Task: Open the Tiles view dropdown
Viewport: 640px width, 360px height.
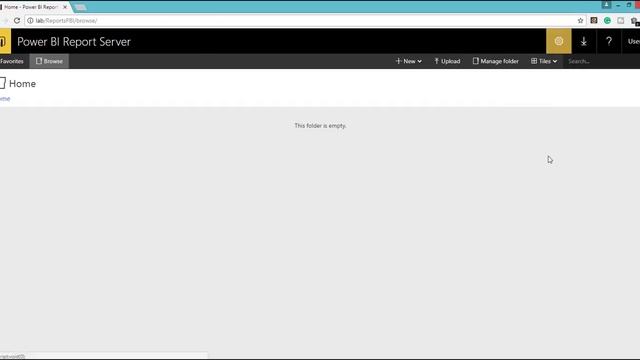Action: (544, 61)
